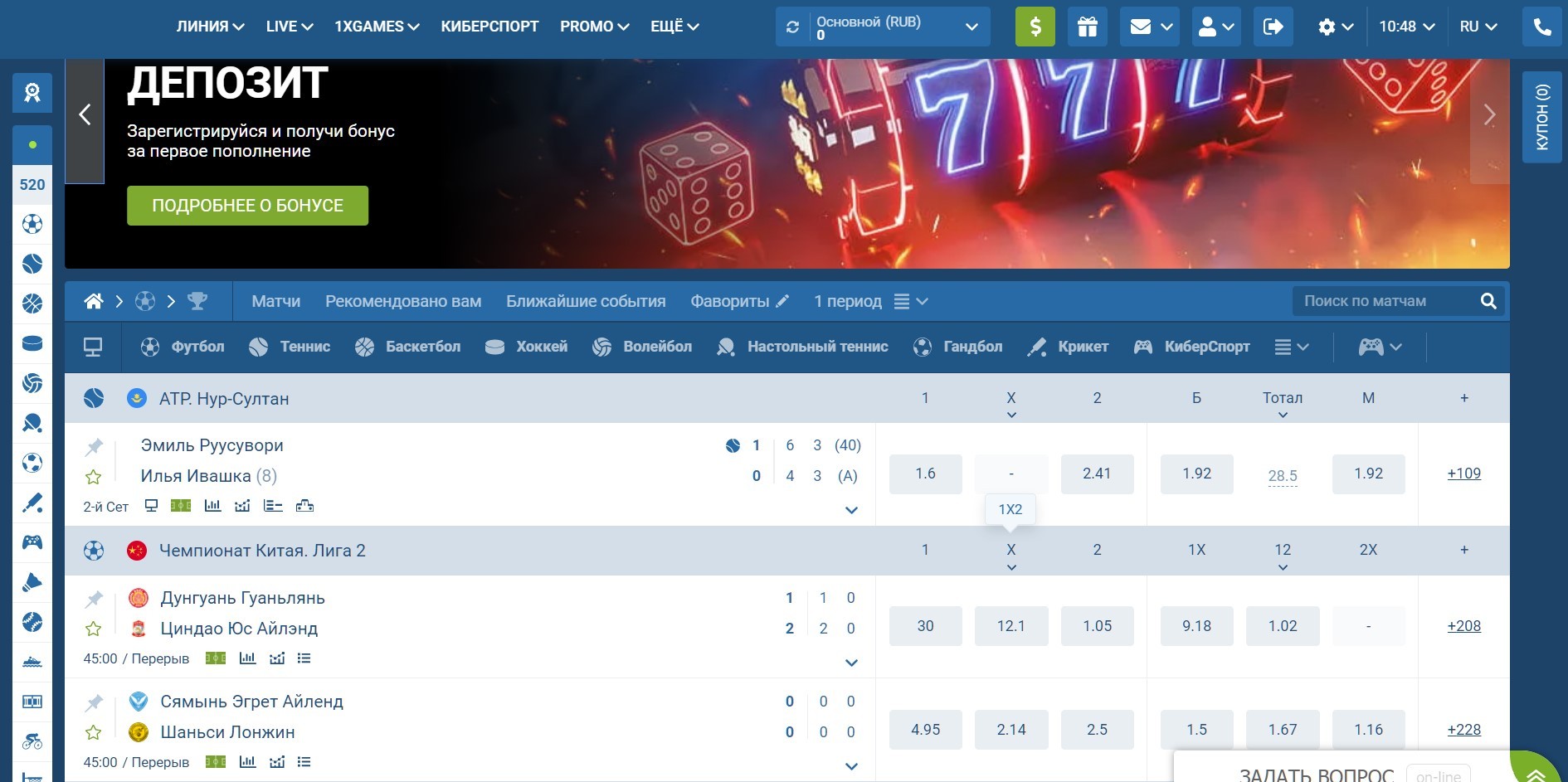Click the search magnifier icon
This screenshot has height=782, width=1568.
pyautogui.click(x=1488, y=301)
